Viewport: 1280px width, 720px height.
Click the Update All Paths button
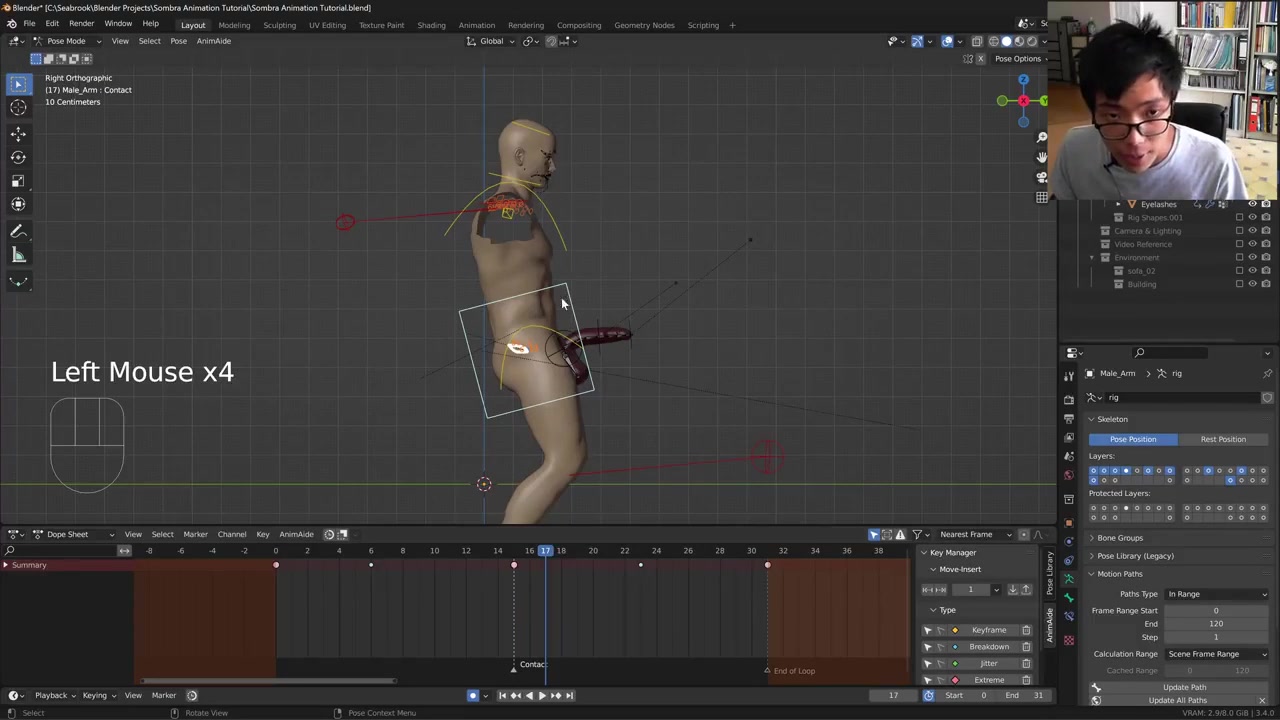tap(1177, 700)
